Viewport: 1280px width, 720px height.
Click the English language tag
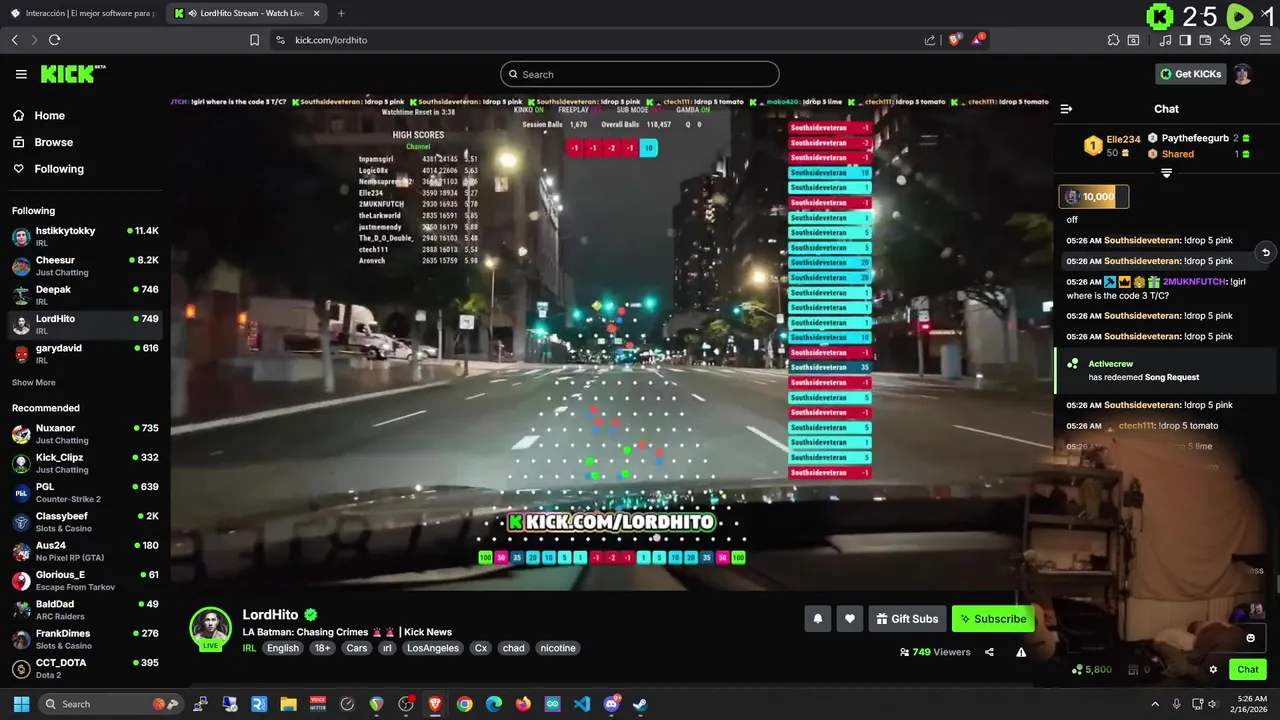pos(283,648)
